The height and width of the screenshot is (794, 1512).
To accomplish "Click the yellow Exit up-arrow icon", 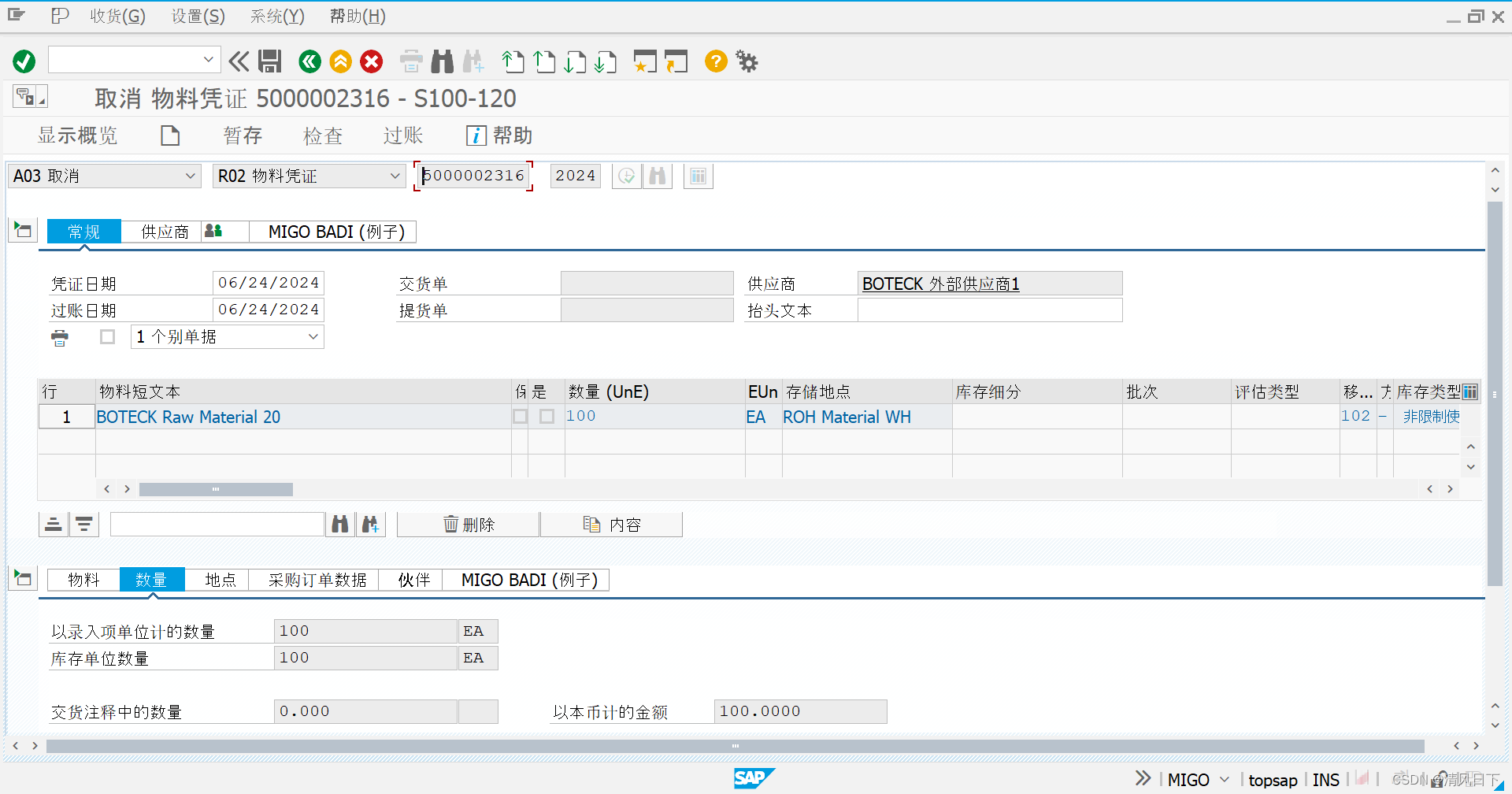I will (341, 61).
